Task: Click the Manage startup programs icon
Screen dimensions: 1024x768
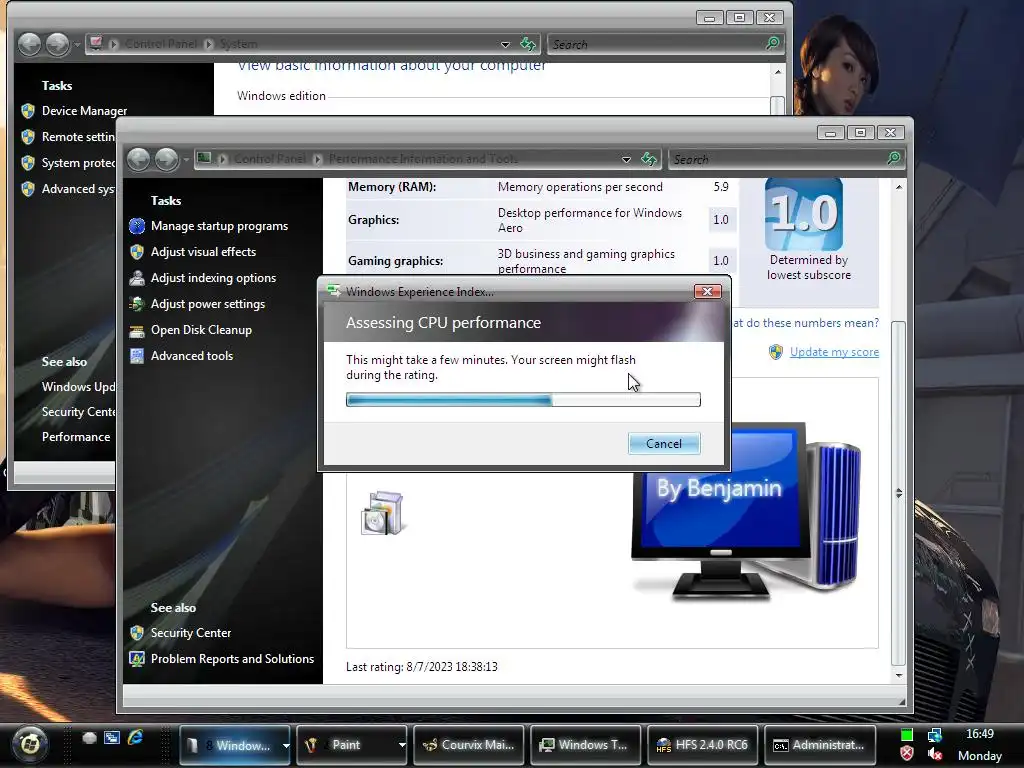Action: tap(137, 226)
